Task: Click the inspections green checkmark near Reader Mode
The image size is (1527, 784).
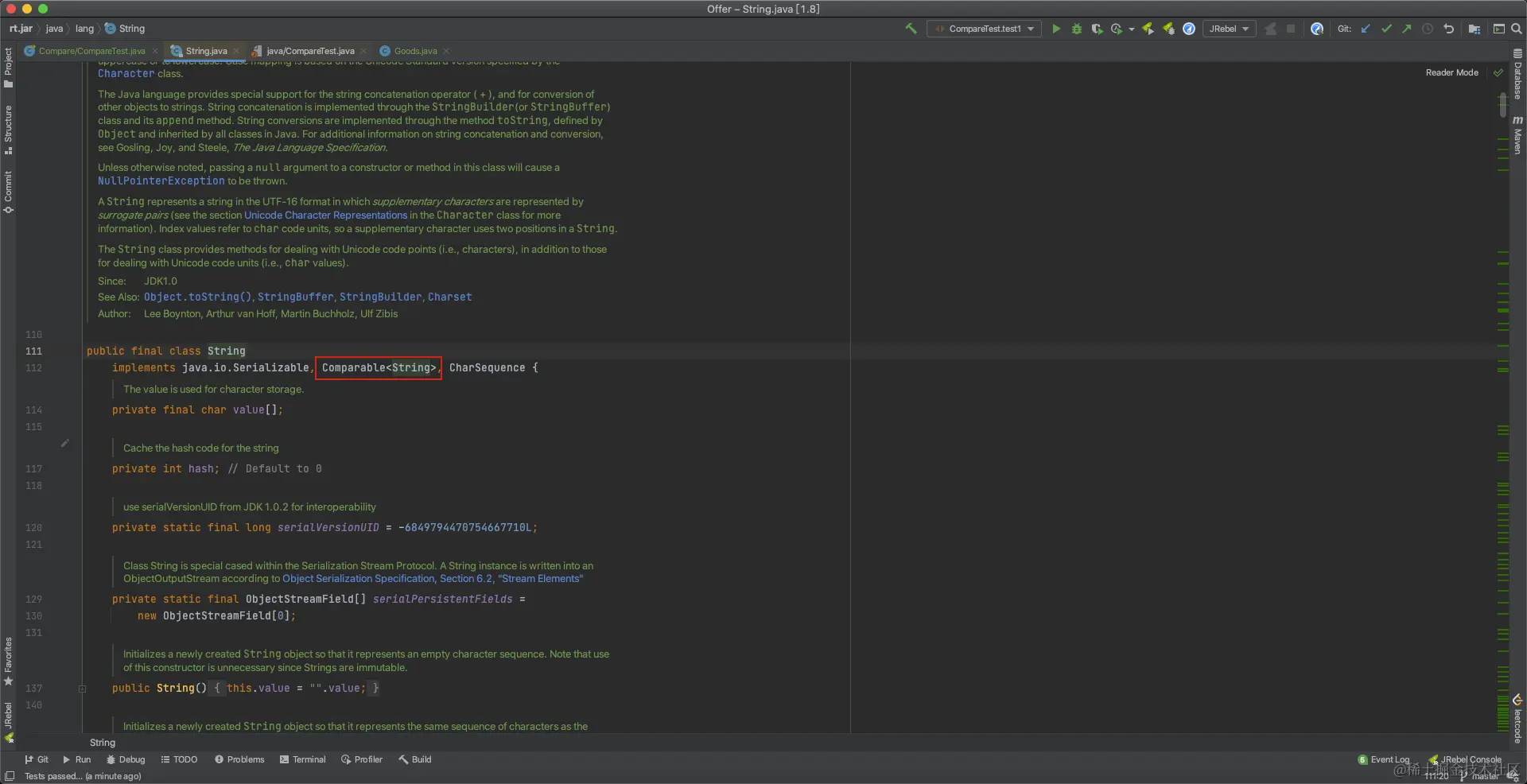Action: click(1498, 72)
